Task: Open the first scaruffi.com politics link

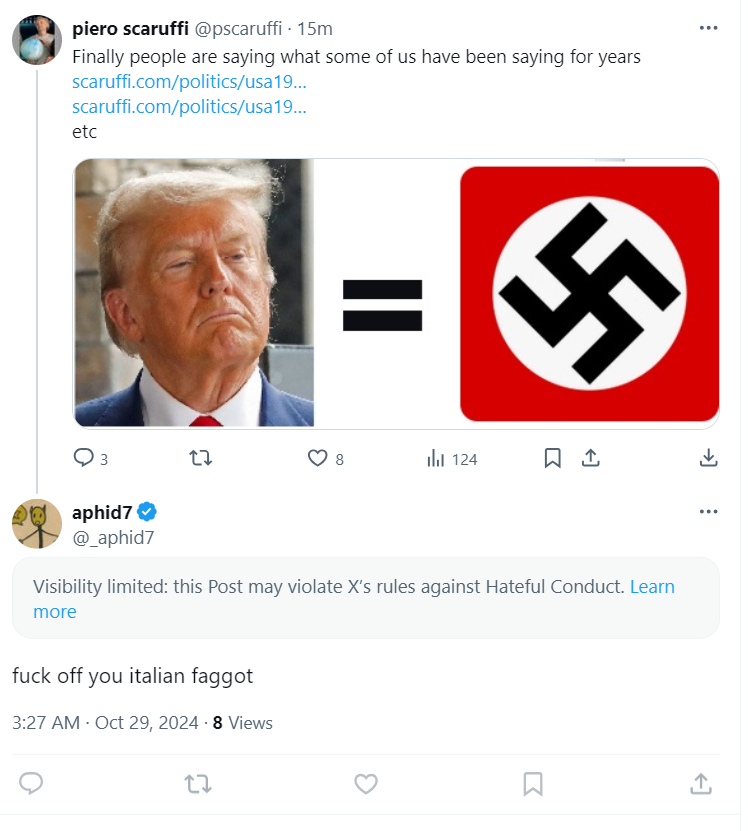Action: point(189,82)
